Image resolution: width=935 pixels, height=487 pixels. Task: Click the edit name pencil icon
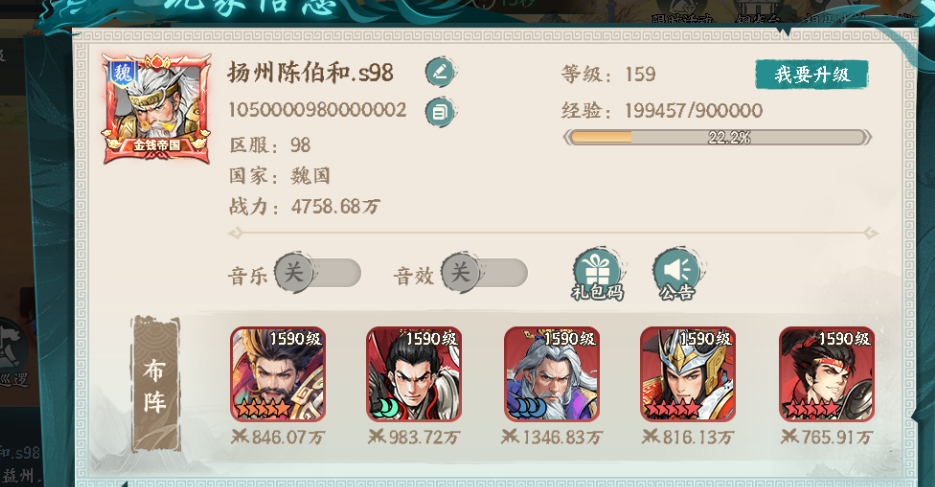tap(440, 72)
